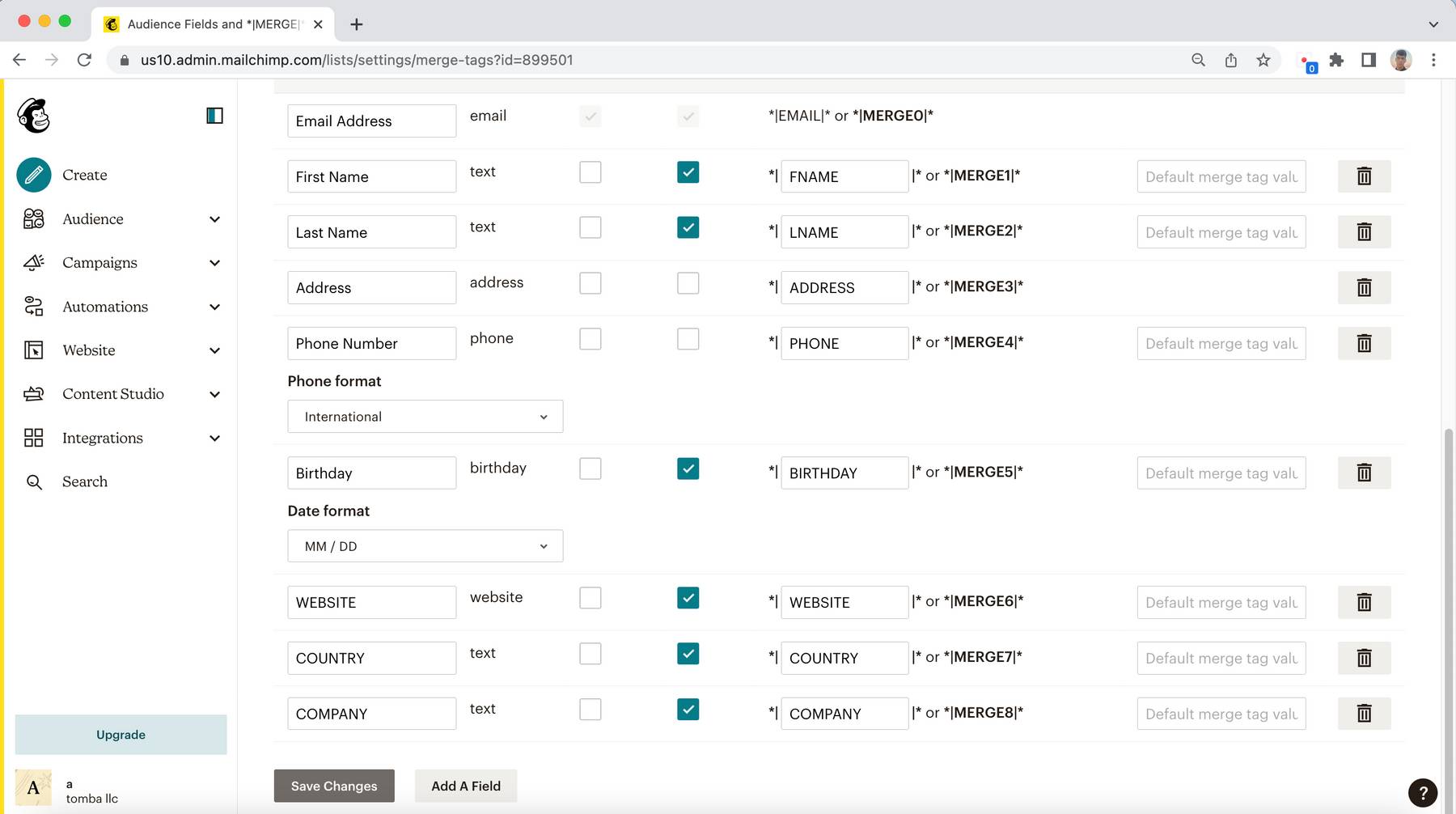The width and height of the screenshot is (1456, 814).
Task: Collapse the sidebar with the panel icon
Action: tap(214, 116)
